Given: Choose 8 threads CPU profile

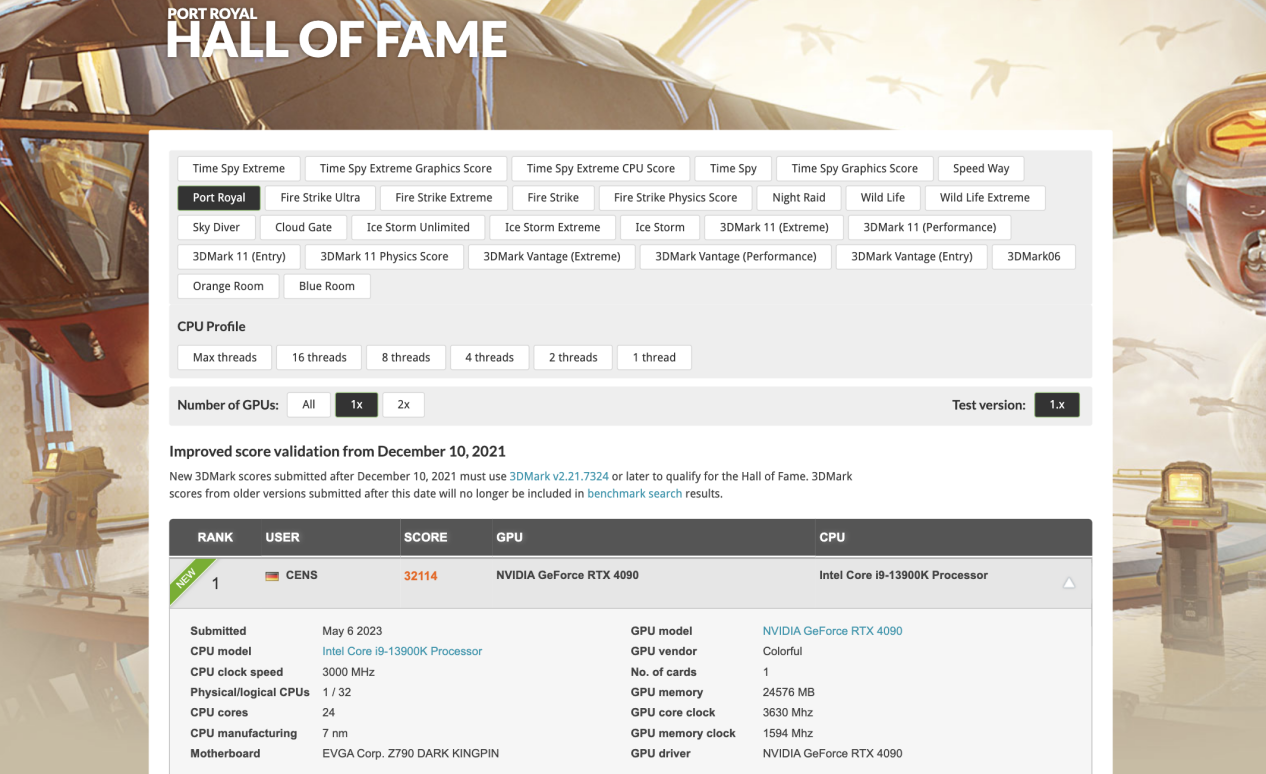Looking at the screenshot, I should tap(405, 358).
